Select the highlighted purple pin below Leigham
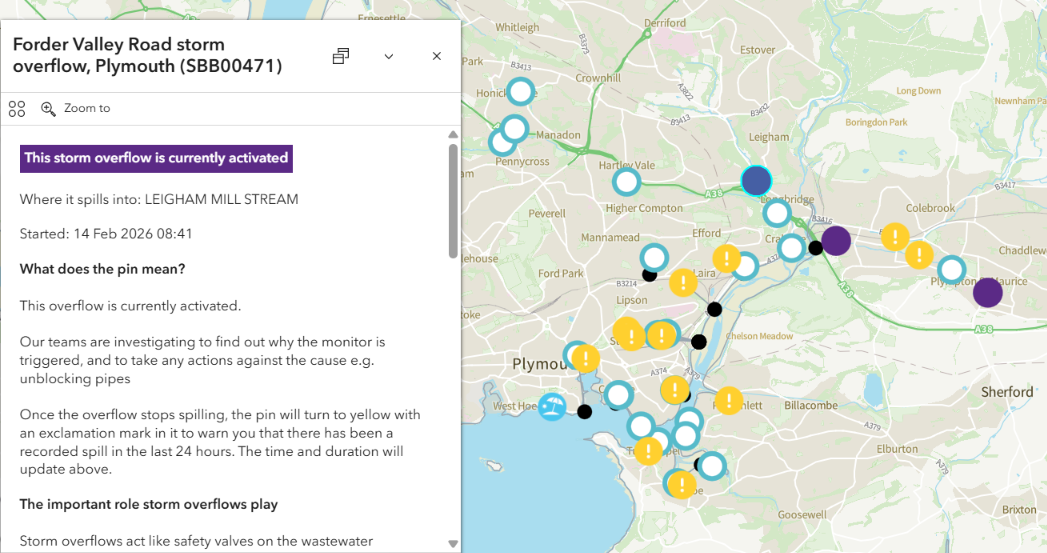Viewport: 1047px width, 553px height. pyautogui.click(x=757, y=180)
